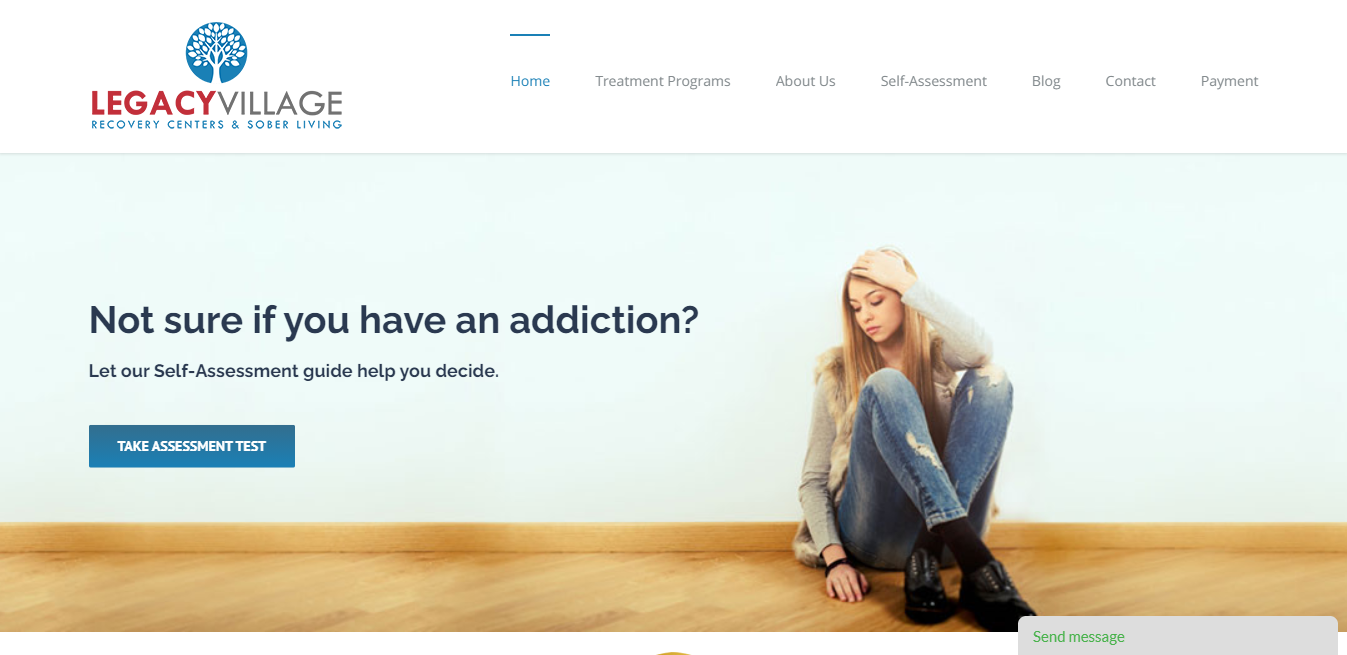
Task: Open the About Us page
Action: coord(805,81)
